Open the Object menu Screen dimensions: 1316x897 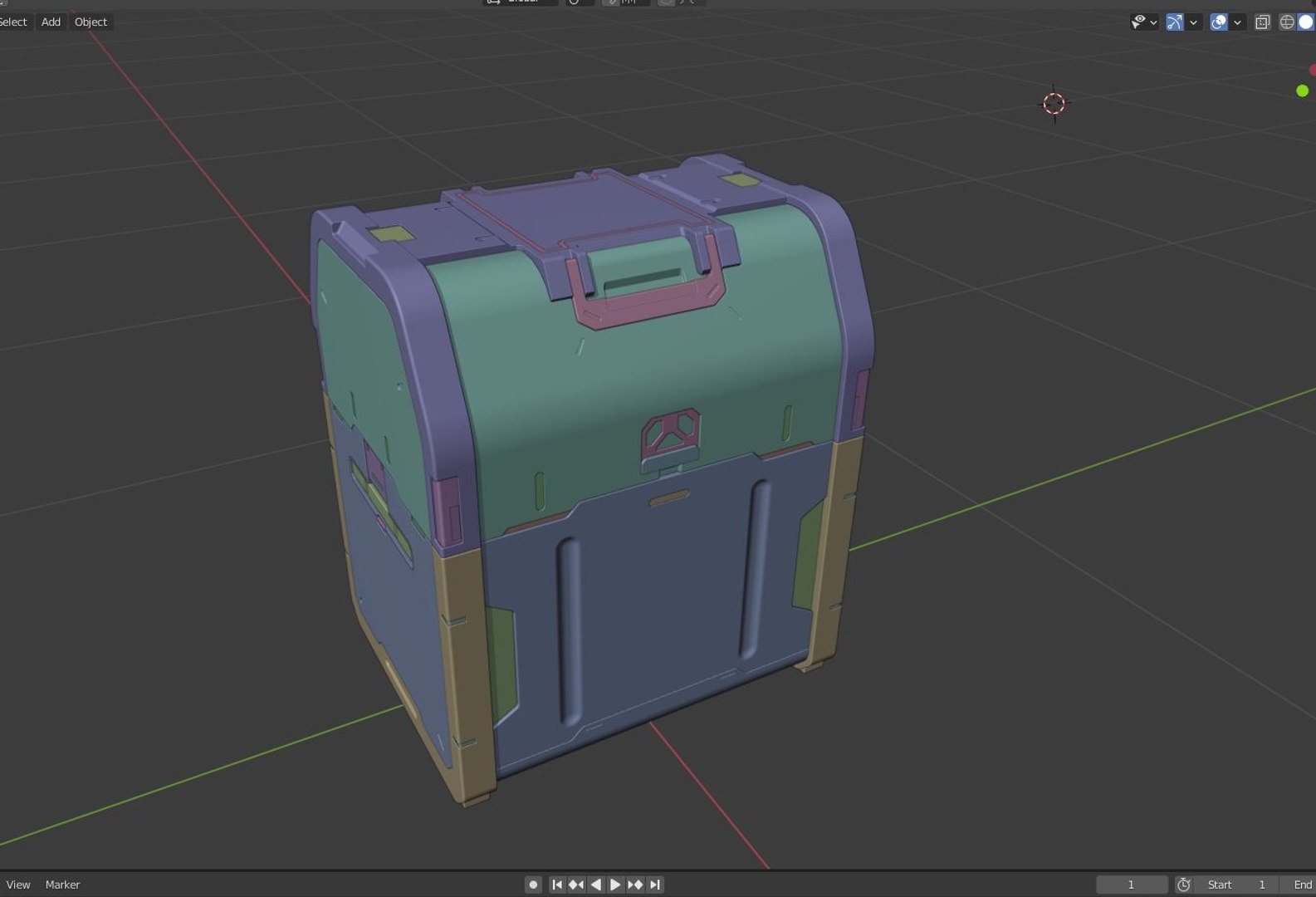coord(91,22)
